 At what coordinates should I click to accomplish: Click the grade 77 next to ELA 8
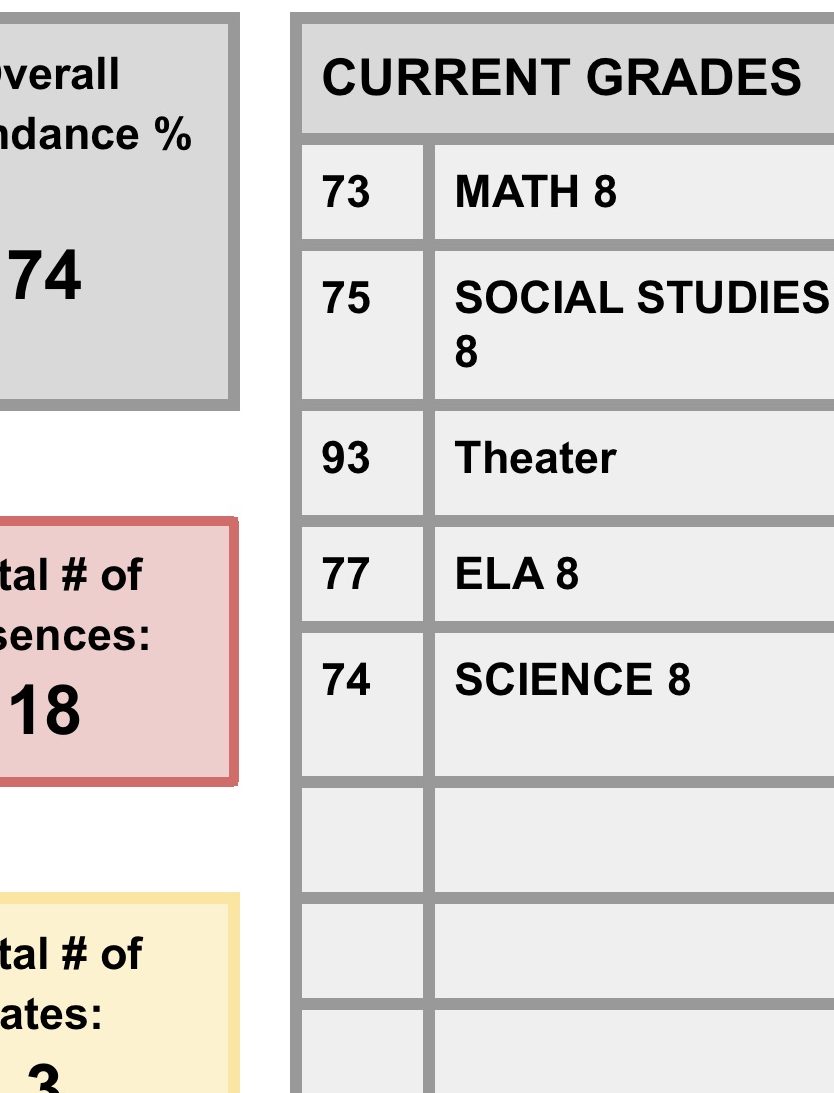coord(346,574)
